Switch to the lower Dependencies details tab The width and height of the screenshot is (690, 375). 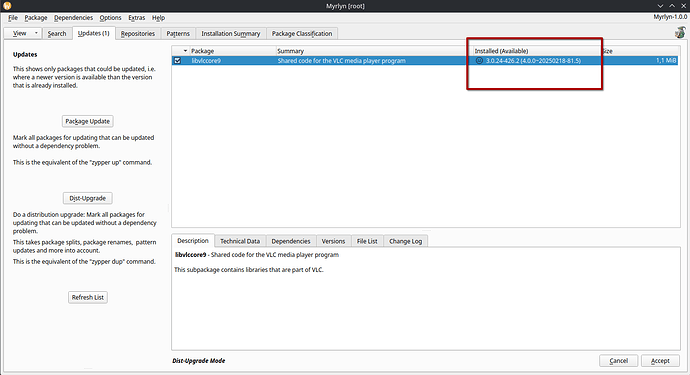pyautogui.click(x=291, y=241)
